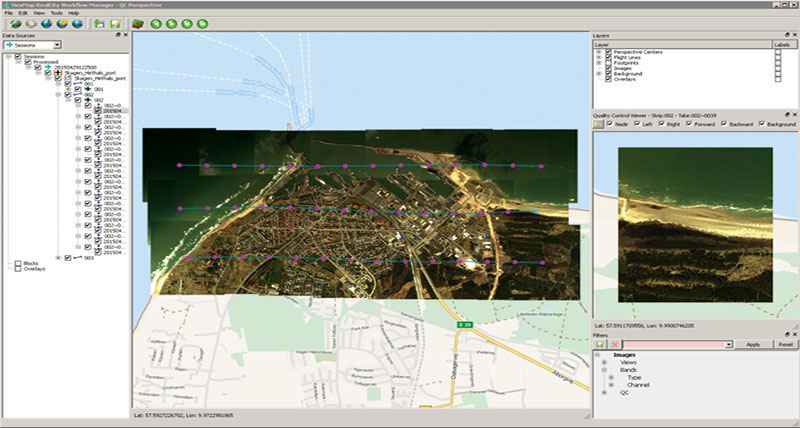This screenshot has width=800, height=428.
Task: Open the View menu
Action: click(38, 12)
